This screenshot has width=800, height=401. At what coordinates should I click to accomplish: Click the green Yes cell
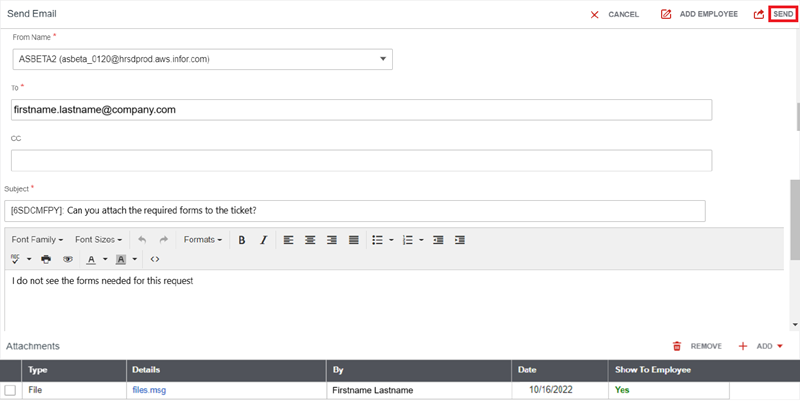point(669,390)
